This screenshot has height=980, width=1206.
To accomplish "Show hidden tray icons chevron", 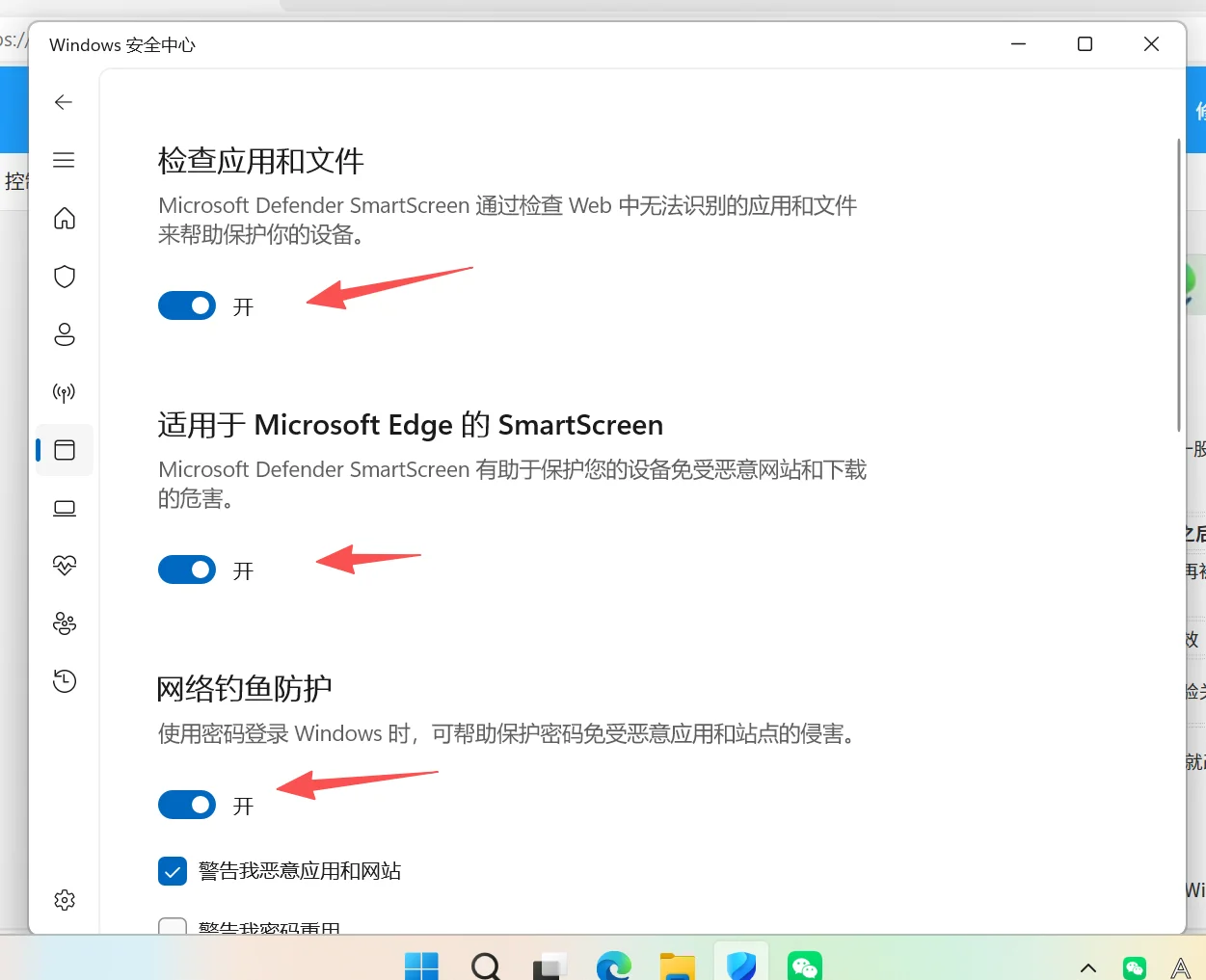I will click(x=1088, y=967).
